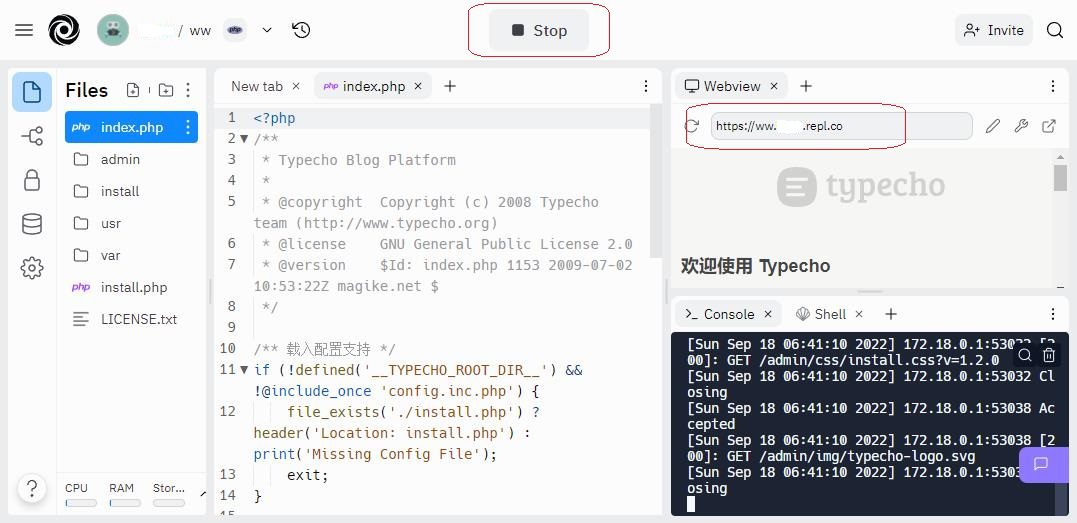Viewport: 1077px width, 523px height.
Task: Add a new editor tab
Action: pos(449,86)
